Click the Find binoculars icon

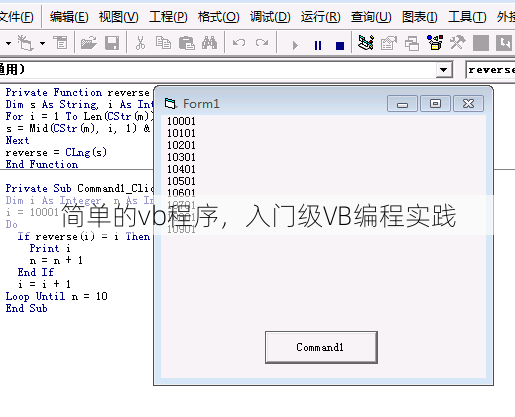point(209,43)
